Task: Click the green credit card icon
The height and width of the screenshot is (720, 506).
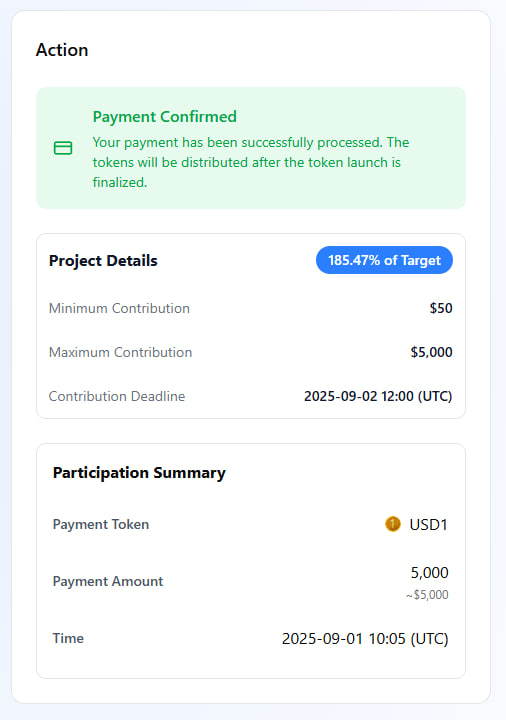Action: (x=63, y=148)
